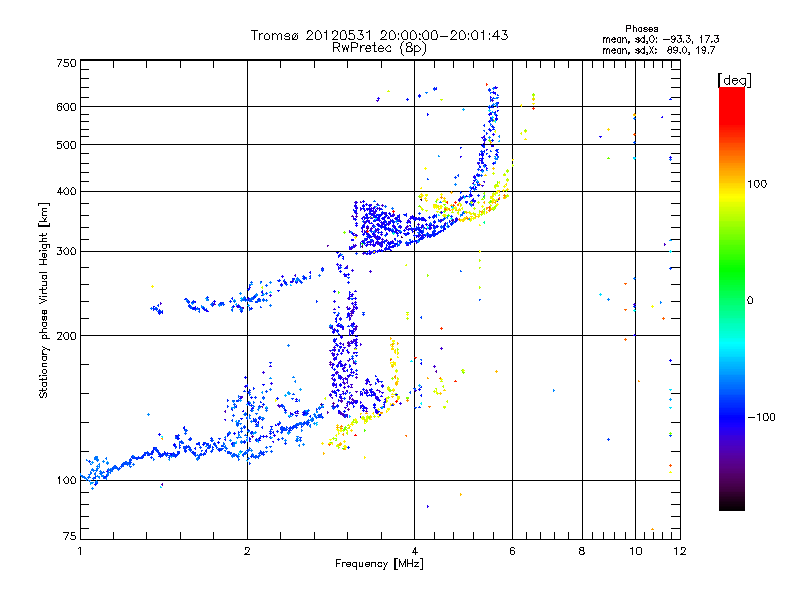
Task: Click the 'Frequency [MHz]' axis title
Action: click(x=379, y=564)
